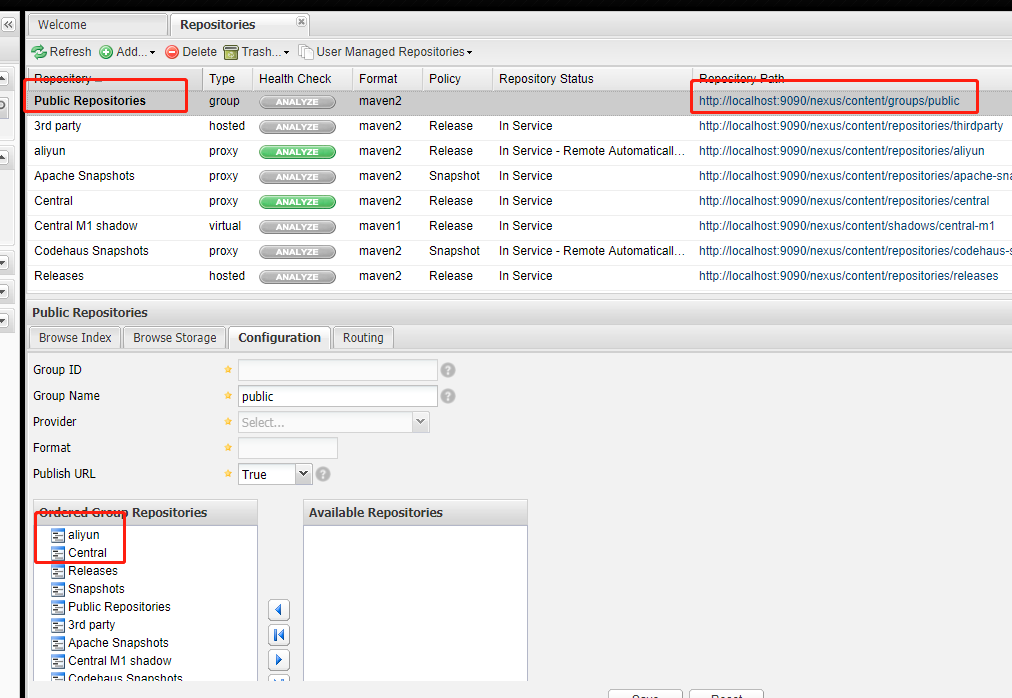Click ANALYZE button for Releases row
This screenshot has height=698, width=1012.
[298, 277]
